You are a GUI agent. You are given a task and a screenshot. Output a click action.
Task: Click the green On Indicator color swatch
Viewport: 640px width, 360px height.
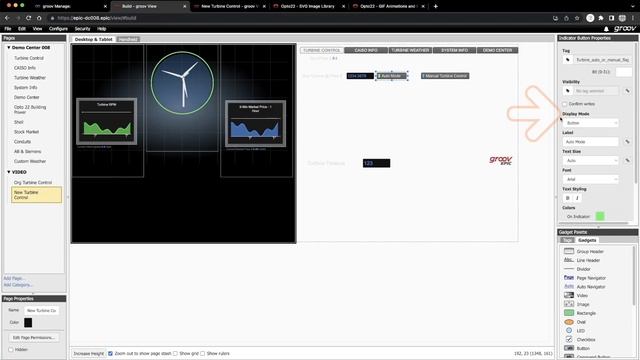[600, 216]
